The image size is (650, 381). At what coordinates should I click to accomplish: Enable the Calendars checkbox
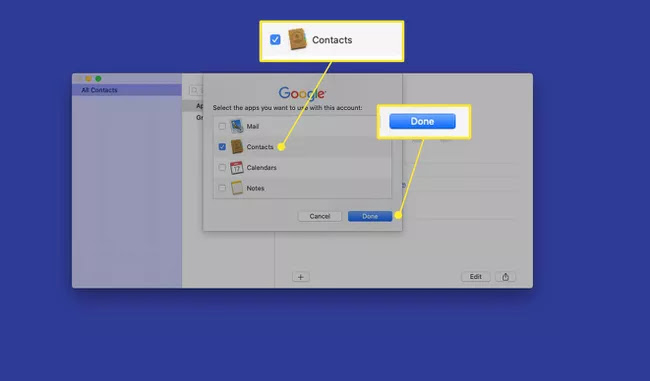point(222,167)
